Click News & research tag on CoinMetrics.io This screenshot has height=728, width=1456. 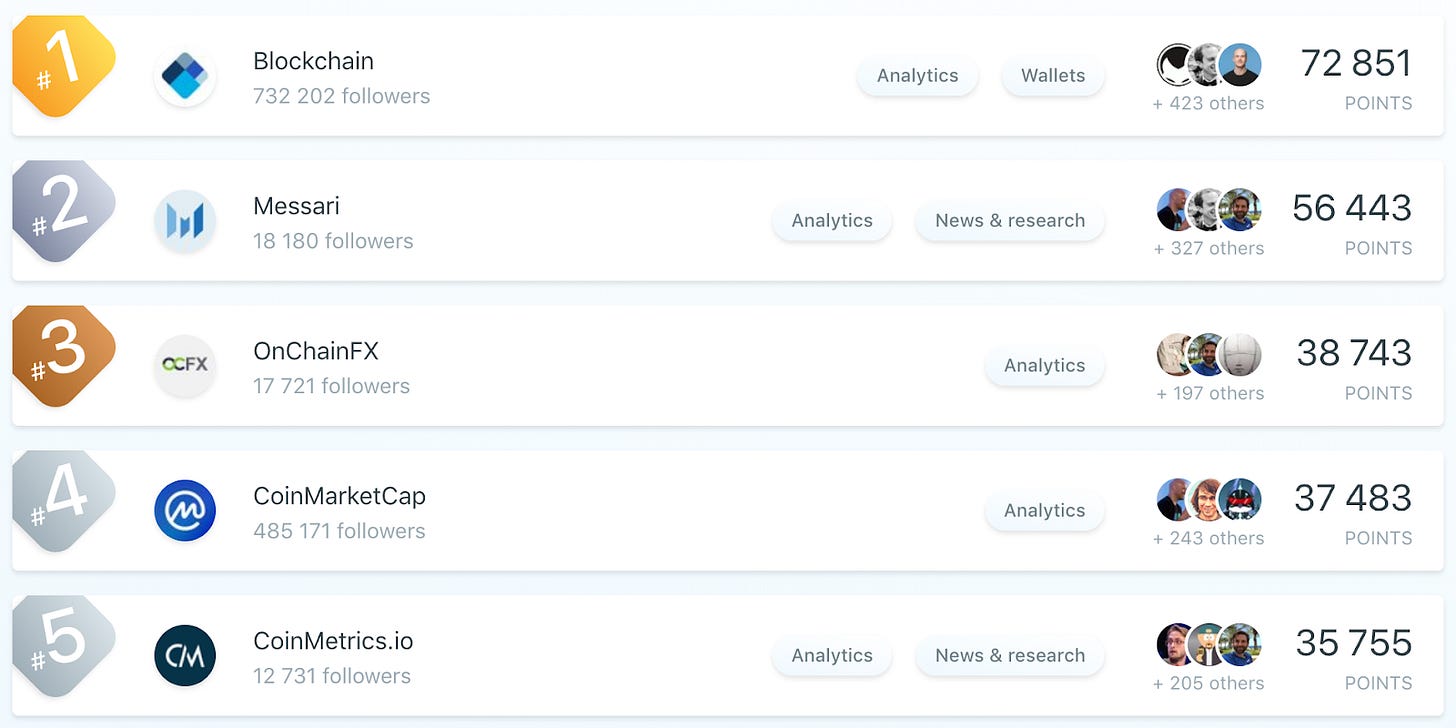tap(1010, 656)
